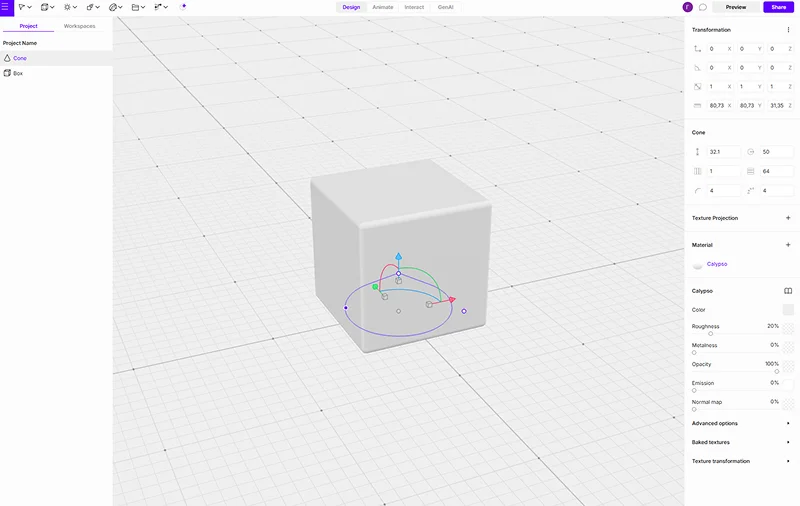Open the GenAI tab
The image size is (800, 506).
tap(445, 7)
